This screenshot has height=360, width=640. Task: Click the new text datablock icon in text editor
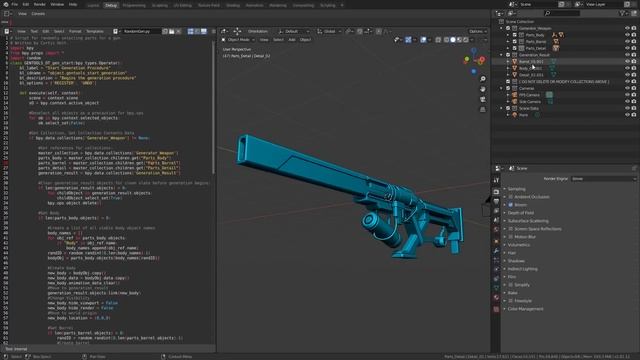165,31
